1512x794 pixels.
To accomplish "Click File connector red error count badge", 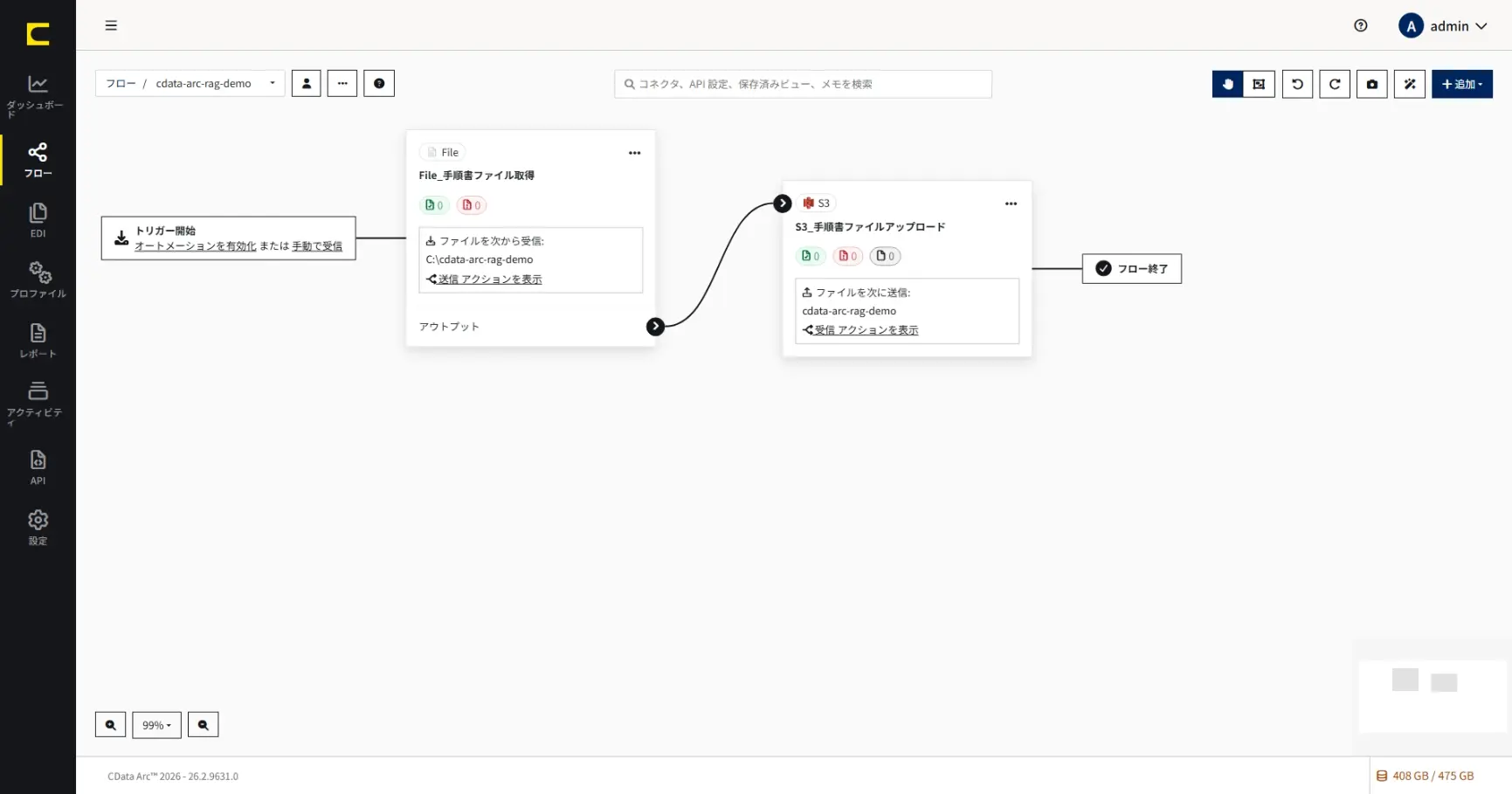I will [x=472, y=205].
